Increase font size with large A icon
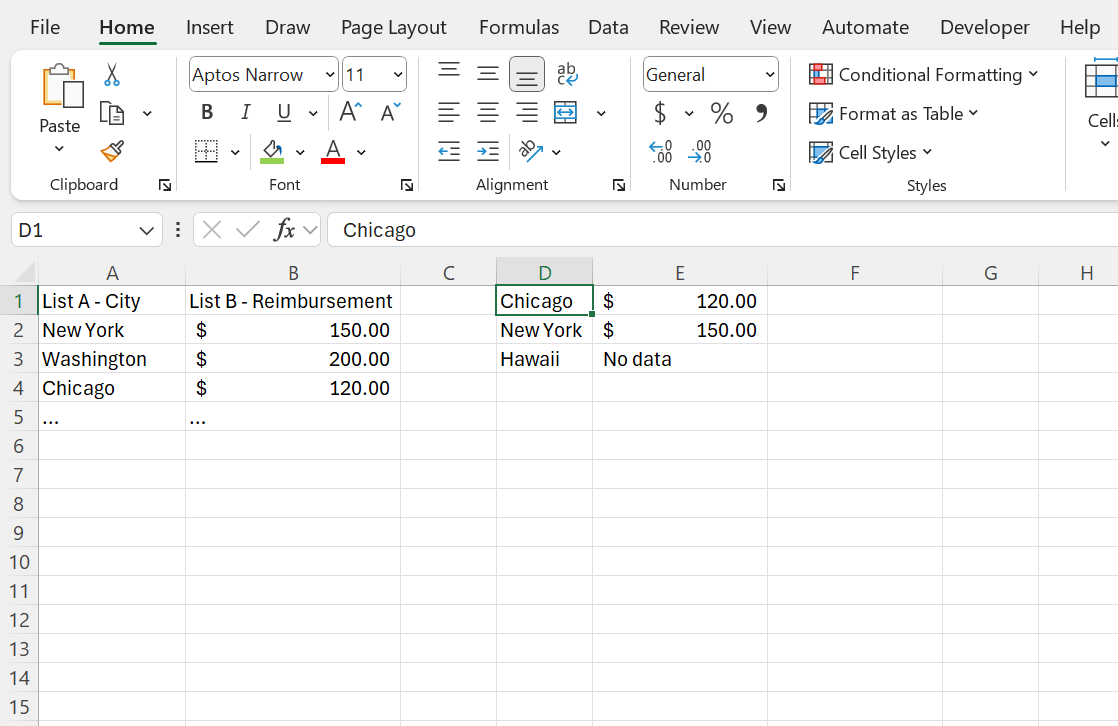Screen dimensions: 1118x726 [351, 113]
